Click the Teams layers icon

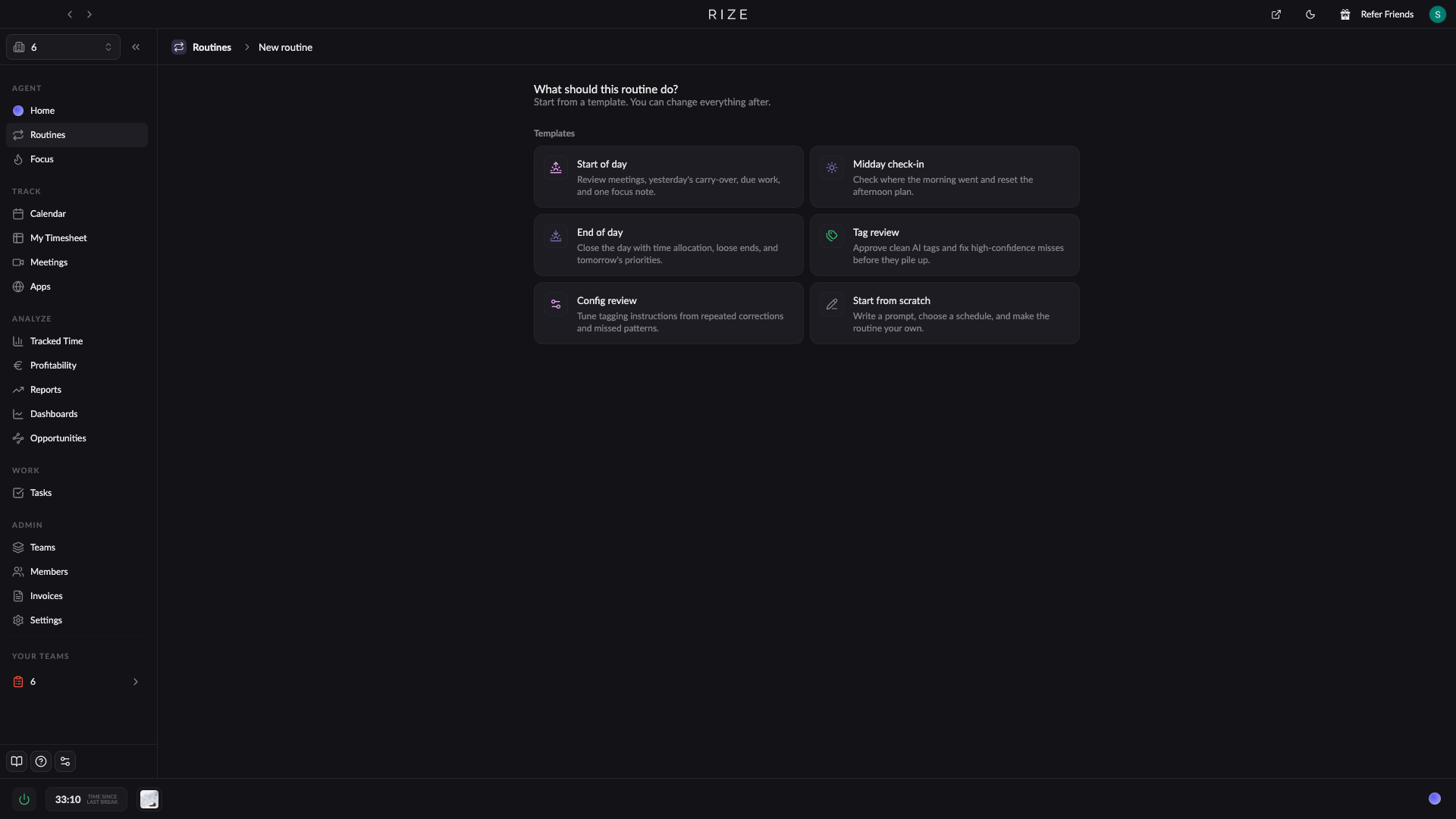pyautogui.click(x=18, y=548)
